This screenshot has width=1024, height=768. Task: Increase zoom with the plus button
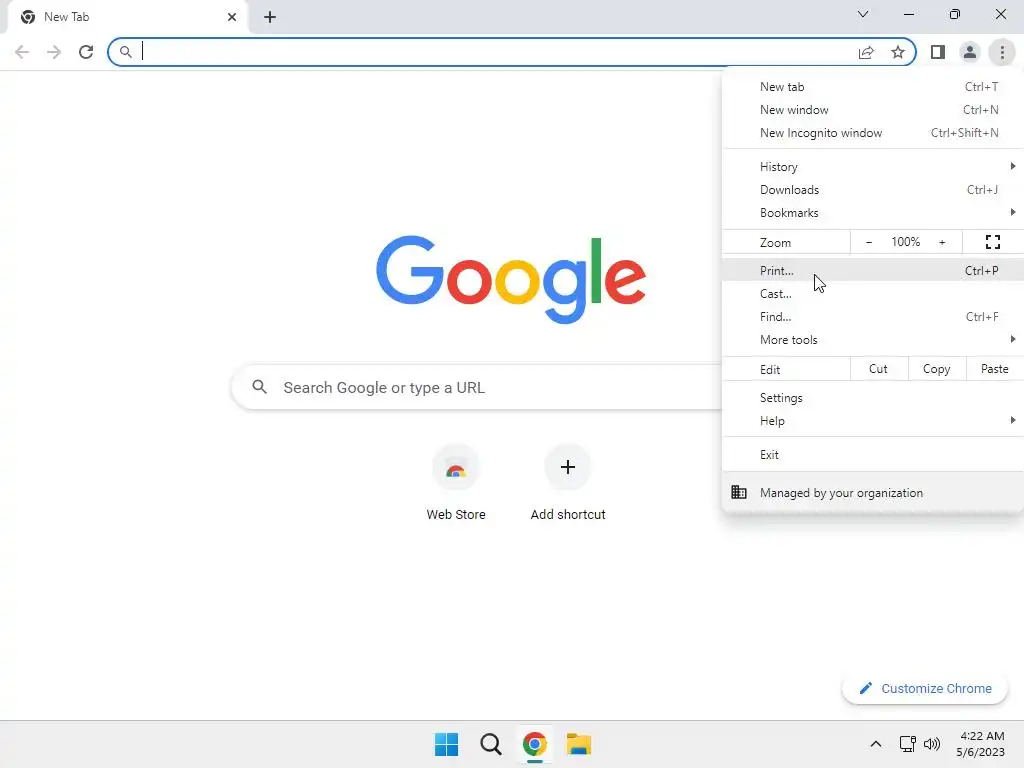click(942, 242)
